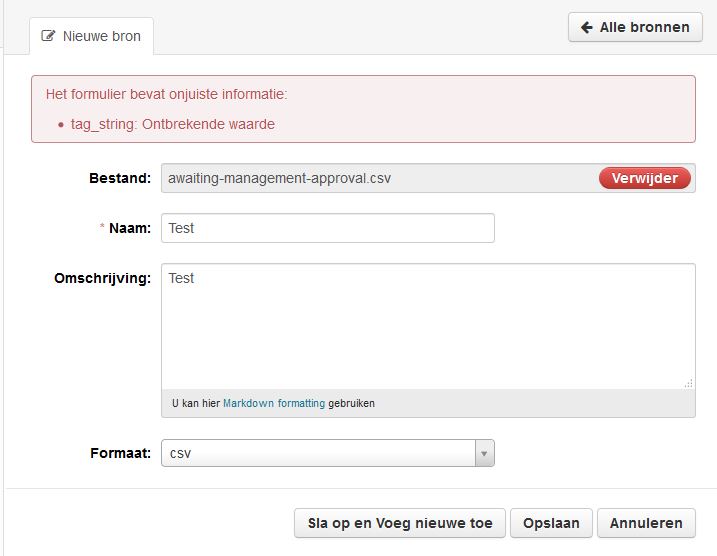Focus the Naam input field
Image resolution: width=717 pixels, height=556 pixels.
click(x=328, y=228)
